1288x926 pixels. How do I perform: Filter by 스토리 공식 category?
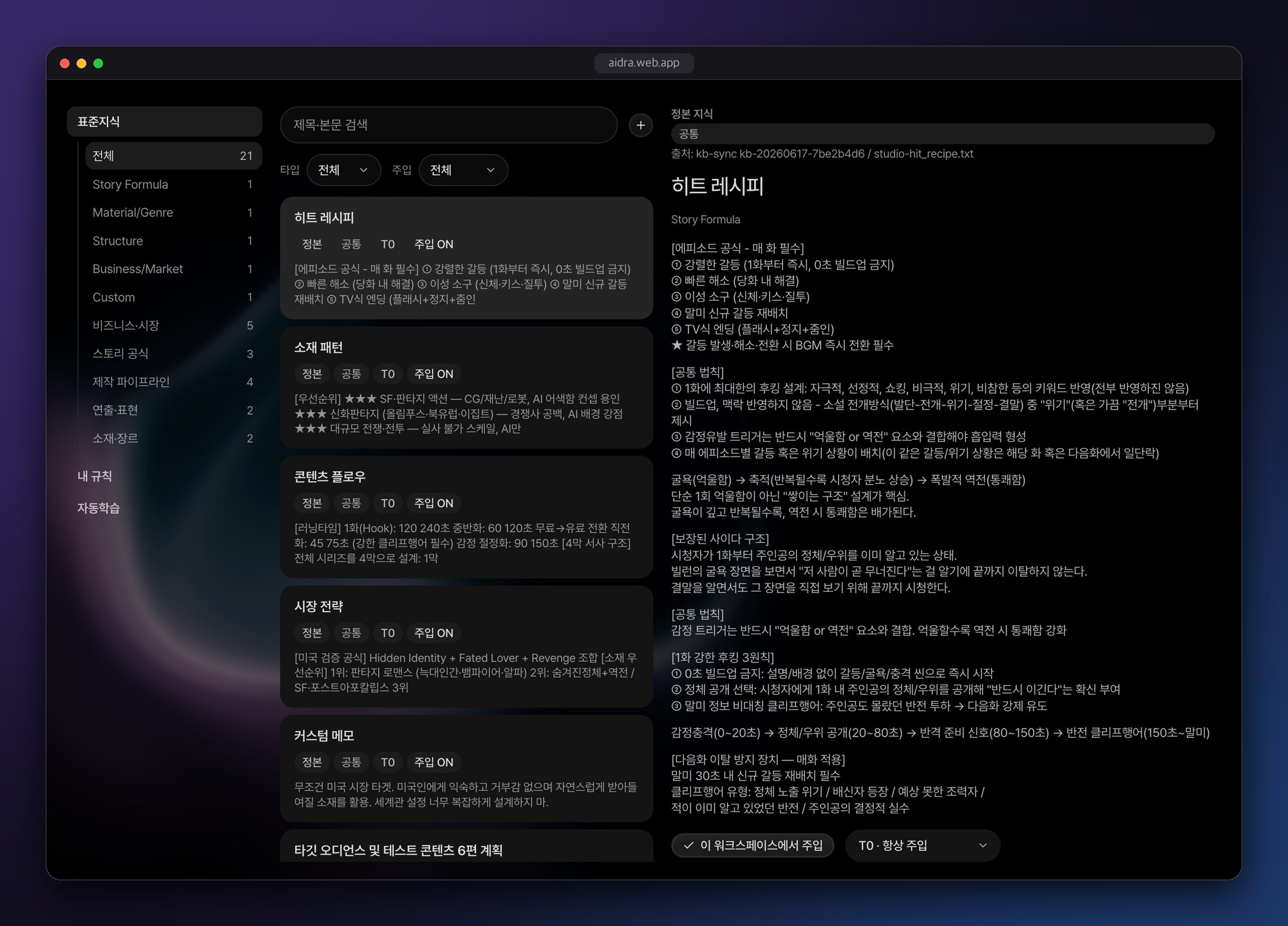173,354
